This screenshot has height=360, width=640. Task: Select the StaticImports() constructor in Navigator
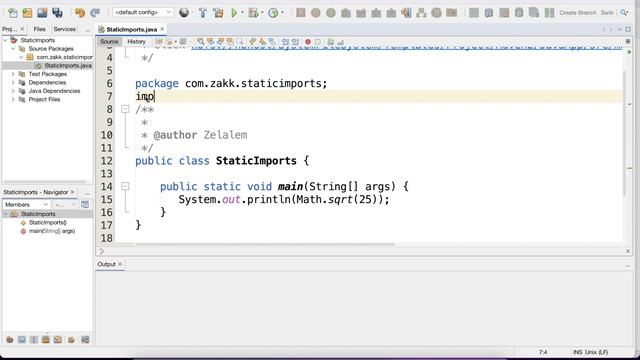point(47,222)
